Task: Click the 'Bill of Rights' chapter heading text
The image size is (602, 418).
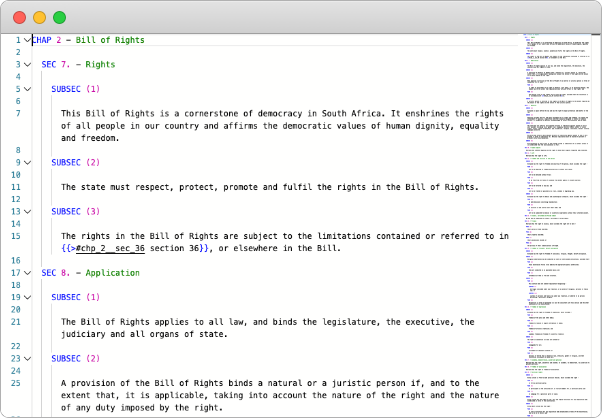Action: (x=110, y=40)
